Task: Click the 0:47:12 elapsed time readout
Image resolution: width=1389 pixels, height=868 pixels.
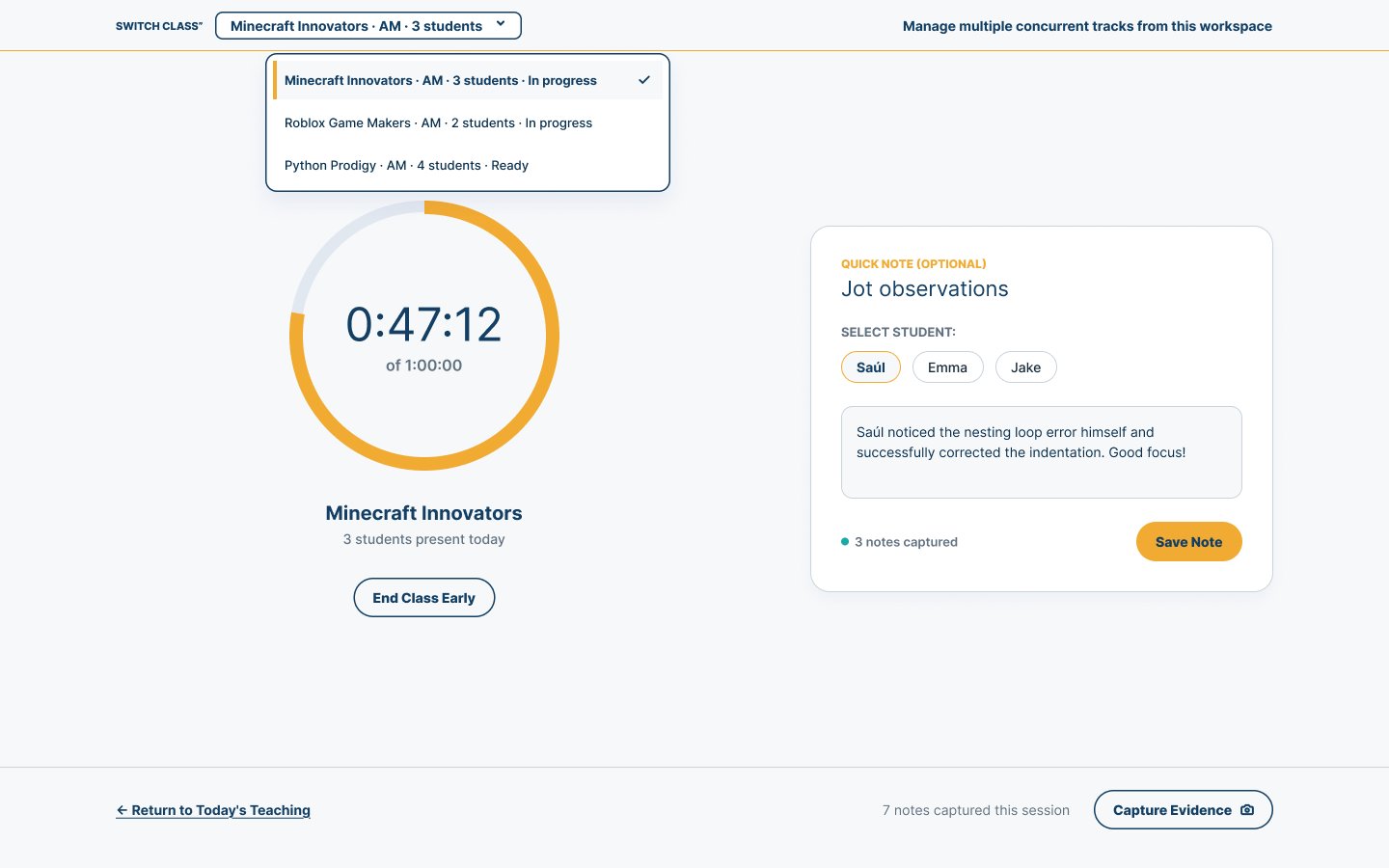Action: point(424,324)
